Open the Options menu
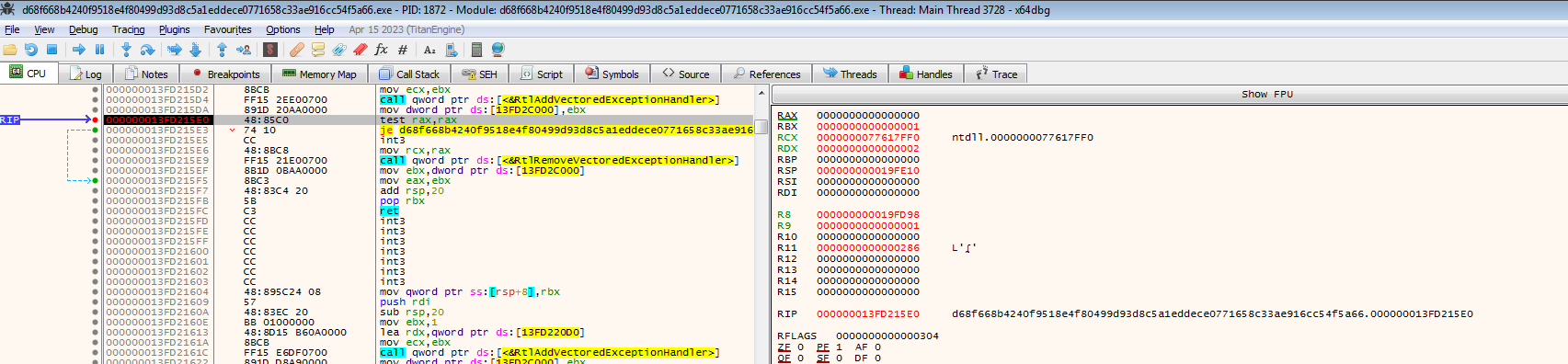The height and width of the screenshot is (364, 1568). [x=282, y=29]
